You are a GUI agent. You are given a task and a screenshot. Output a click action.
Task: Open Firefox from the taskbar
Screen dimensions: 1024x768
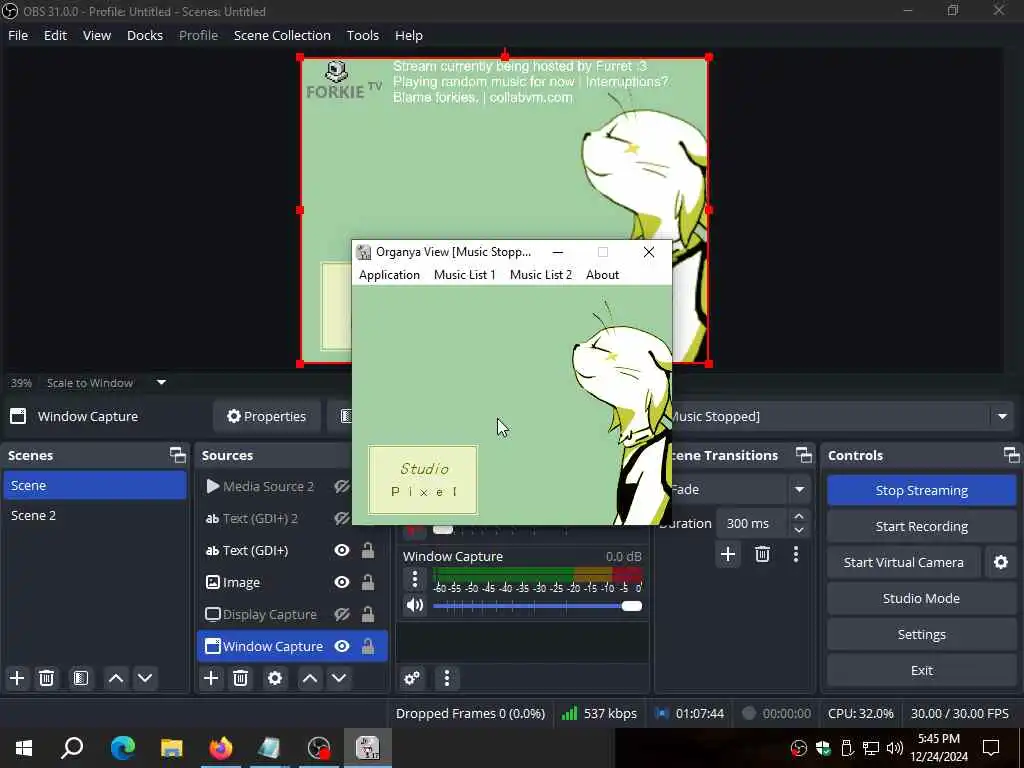click(x=221, y=748)
